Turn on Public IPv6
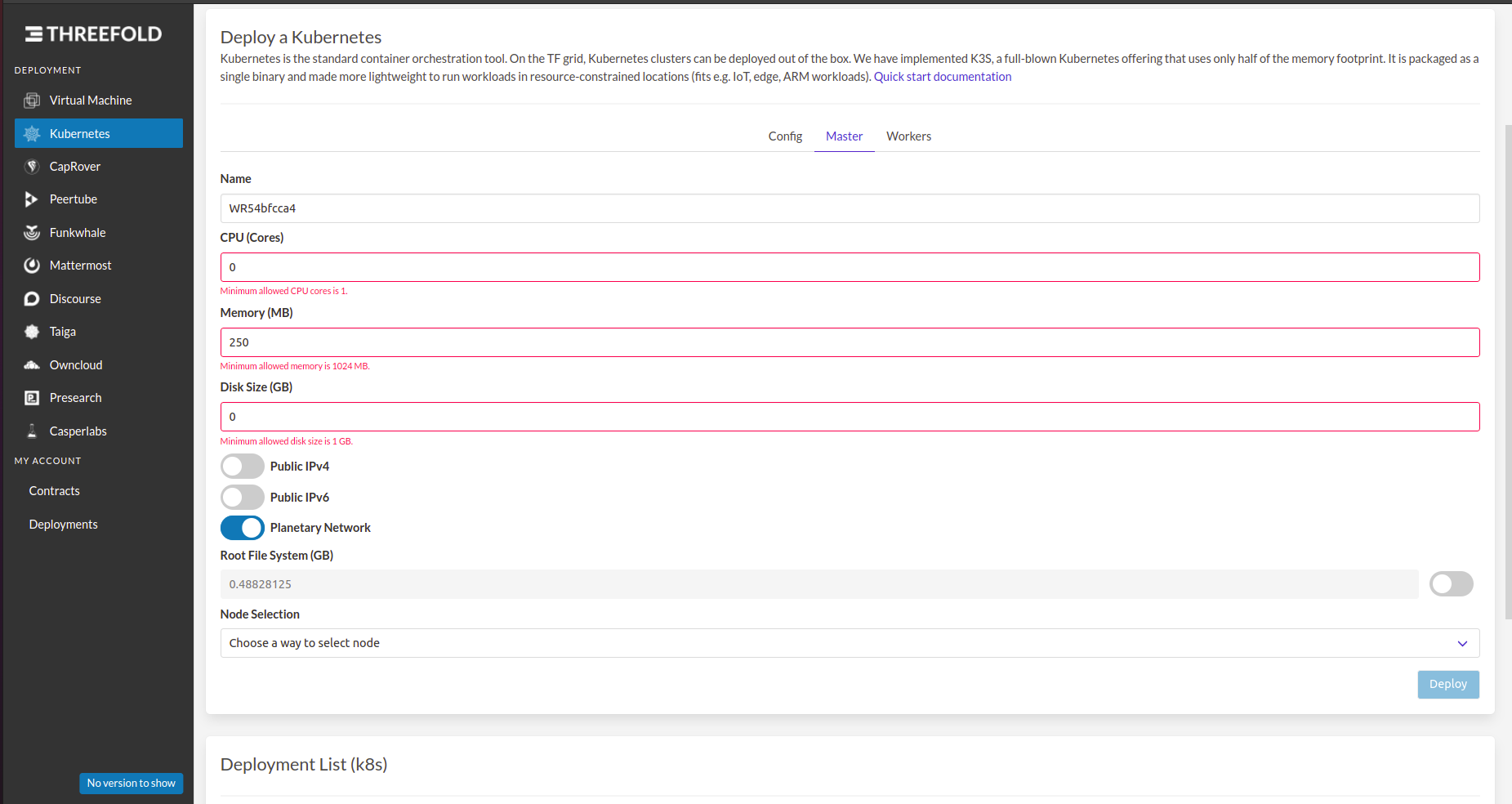This screenshot has height=804, width=1512. click(x=242, y=497)
